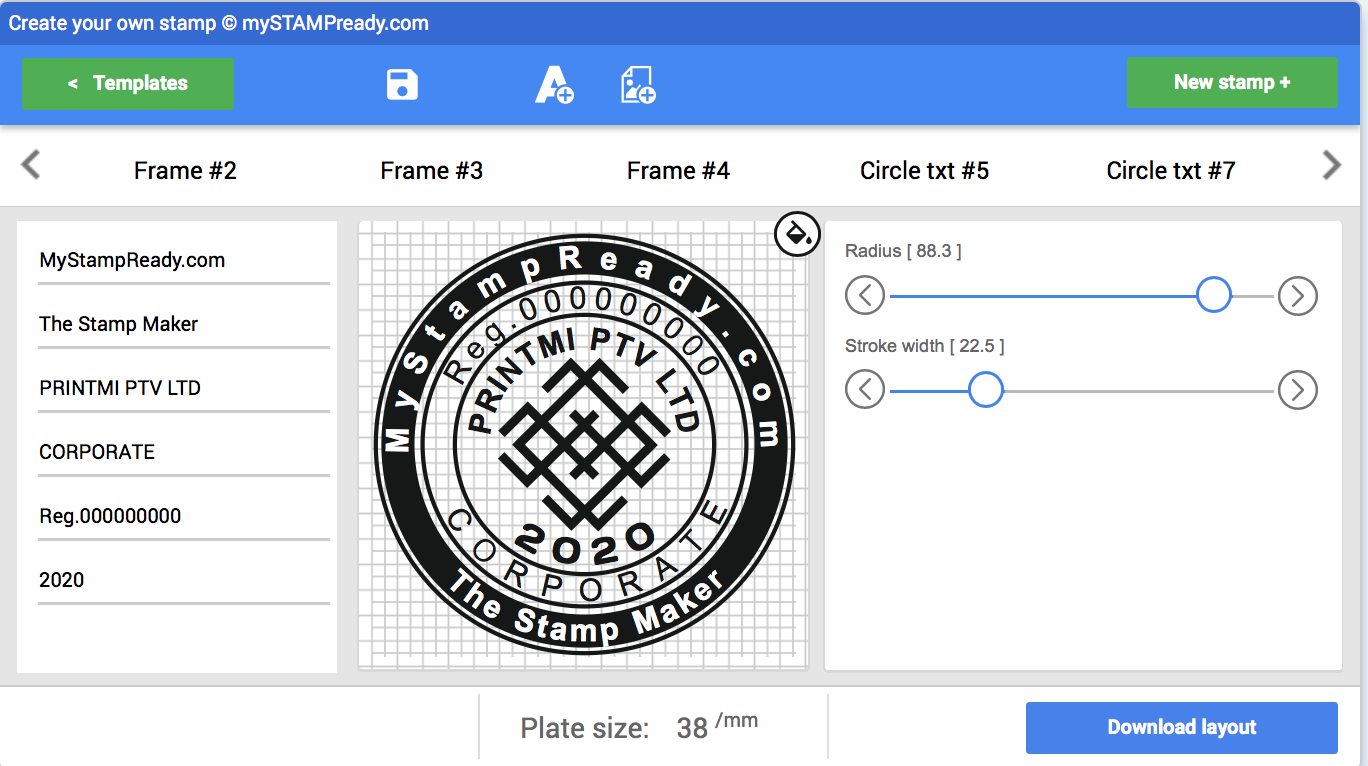Increase Stroke width with right arrow
Screen dimensions: 1368x766
1297,389
